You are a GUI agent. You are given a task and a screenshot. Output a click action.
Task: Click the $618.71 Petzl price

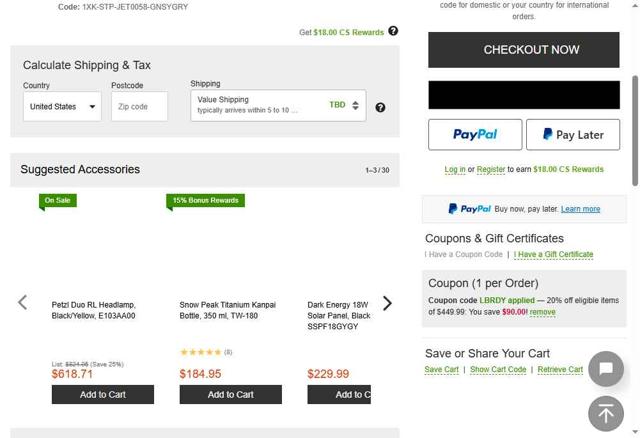coord(72,374)
